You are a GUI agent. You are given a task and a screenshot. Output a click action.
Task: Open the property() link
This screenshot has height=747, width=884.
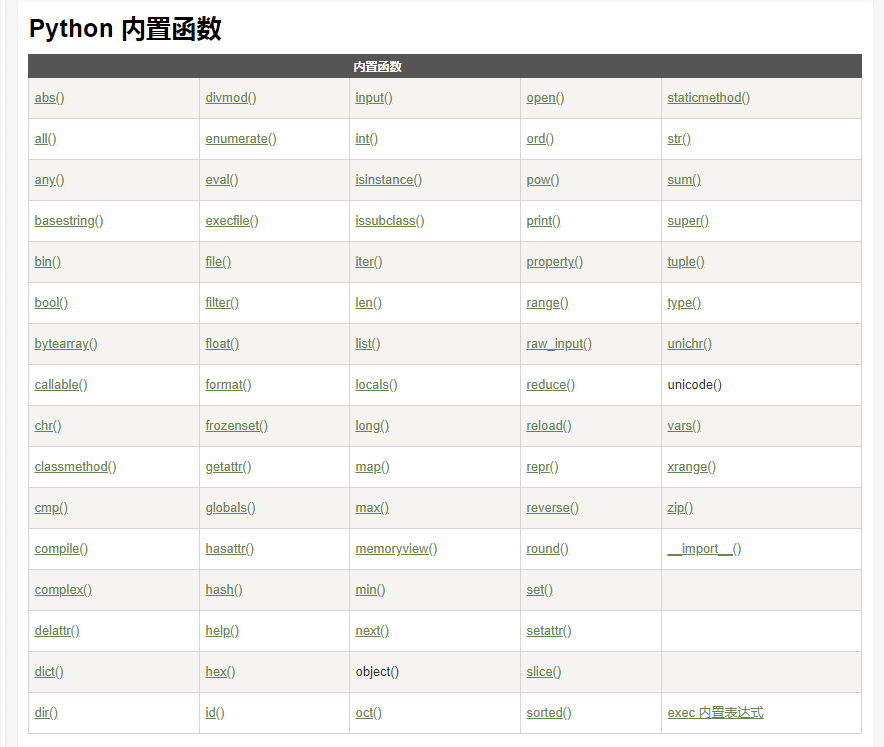click(x=555, y=262)
